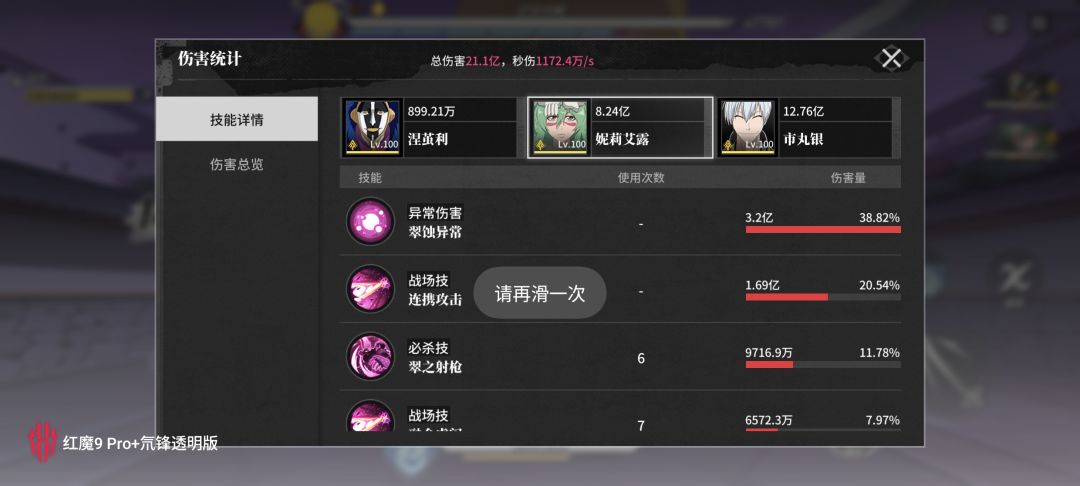1080x486 pixels.
Task: Click the 翠蚀异常 abnormal damage skill icon
Action: [371, 222]
